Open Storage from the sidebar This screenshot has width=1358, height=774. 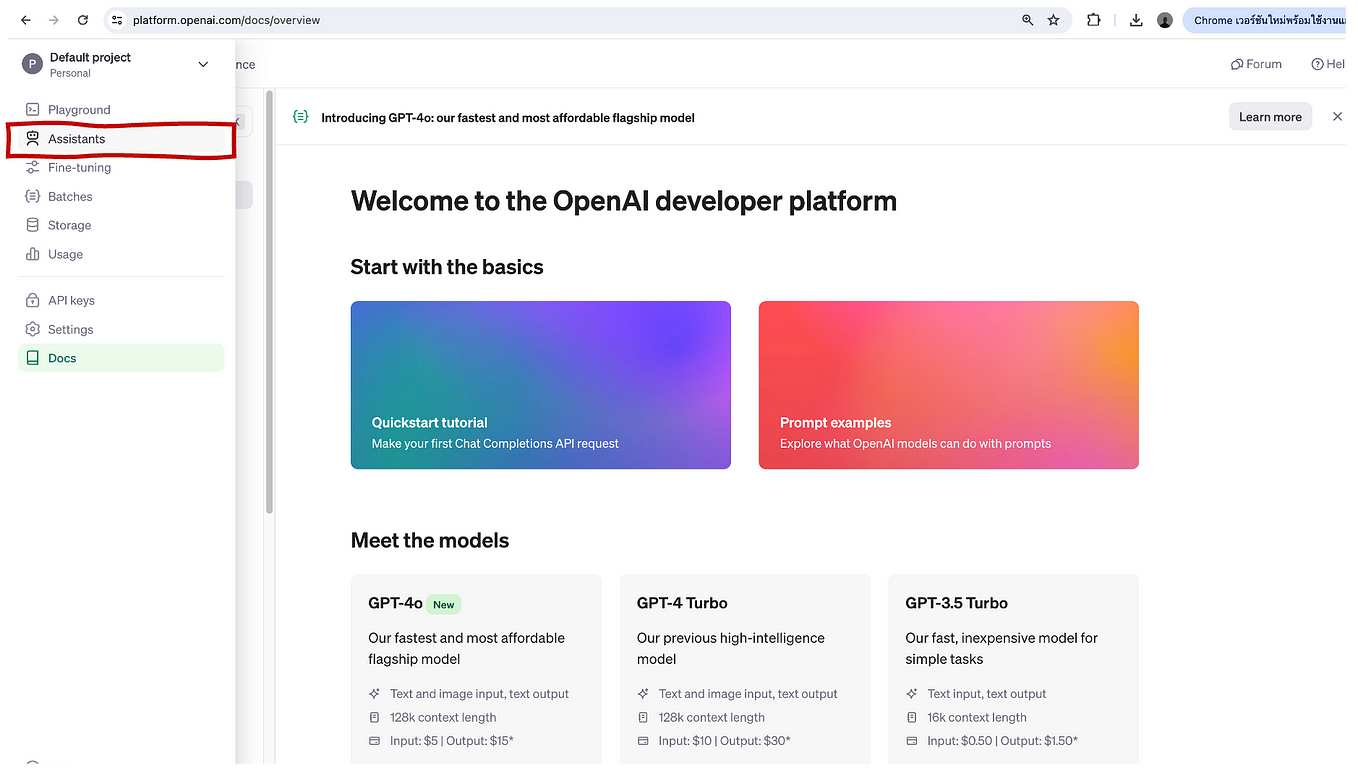pos(121,226)
